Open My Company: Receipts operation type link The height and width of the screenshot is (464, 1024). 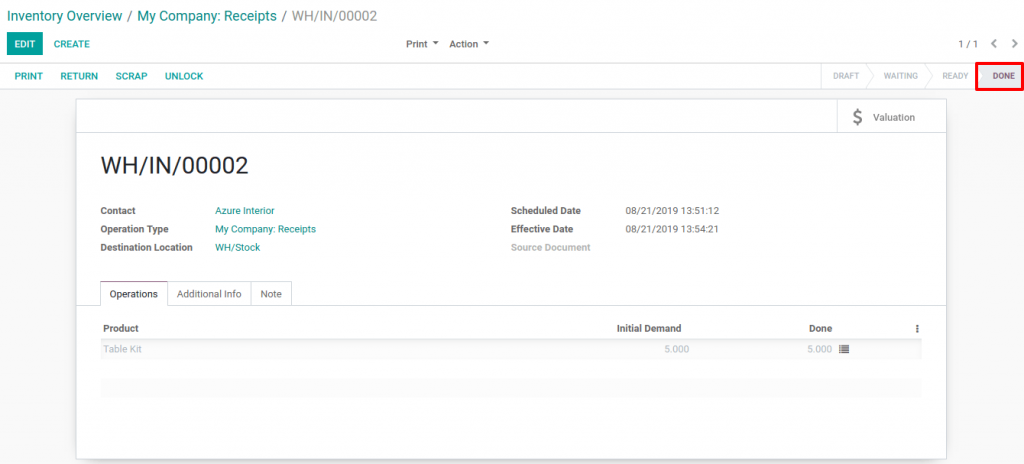(266, 229)
